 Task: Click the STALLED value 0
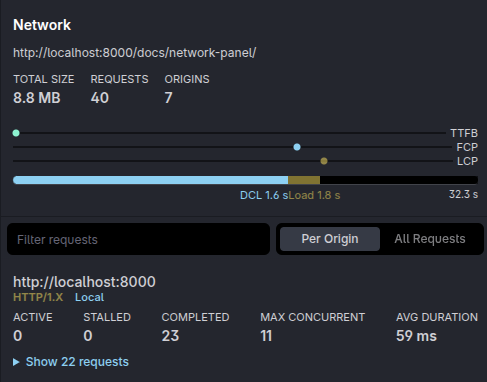88,336
